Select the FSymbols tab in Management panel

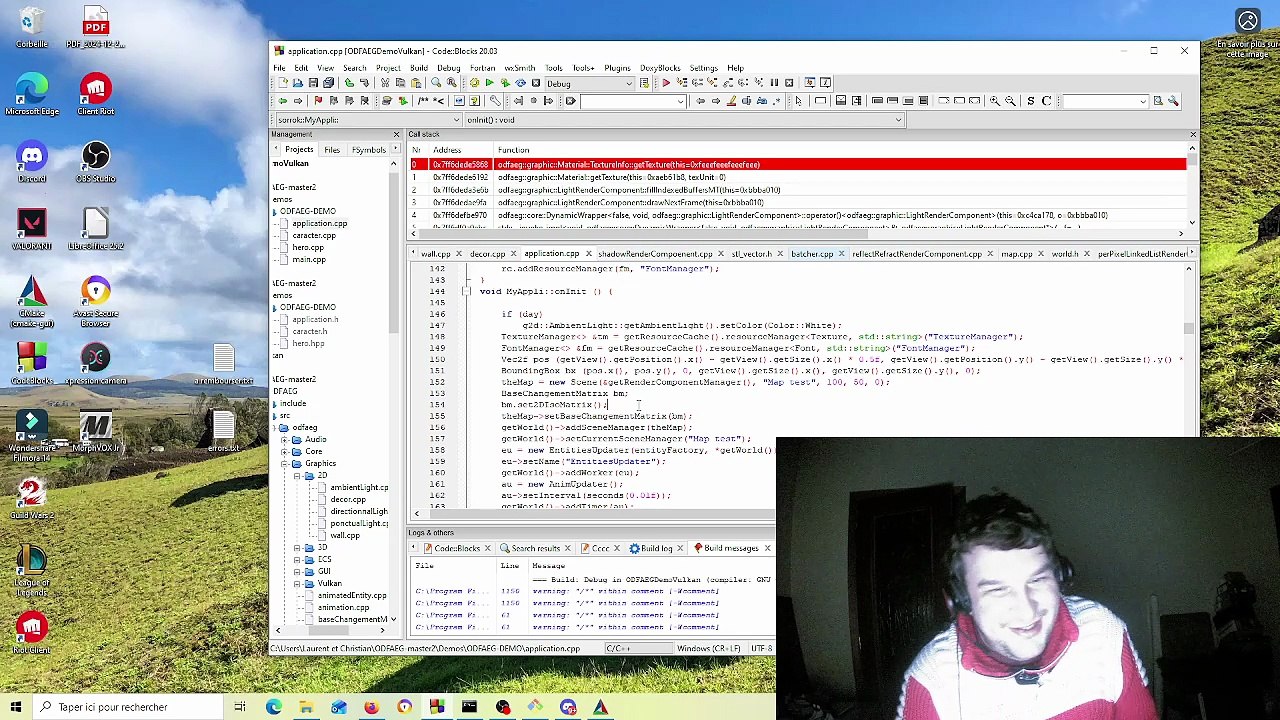point(368,150)
